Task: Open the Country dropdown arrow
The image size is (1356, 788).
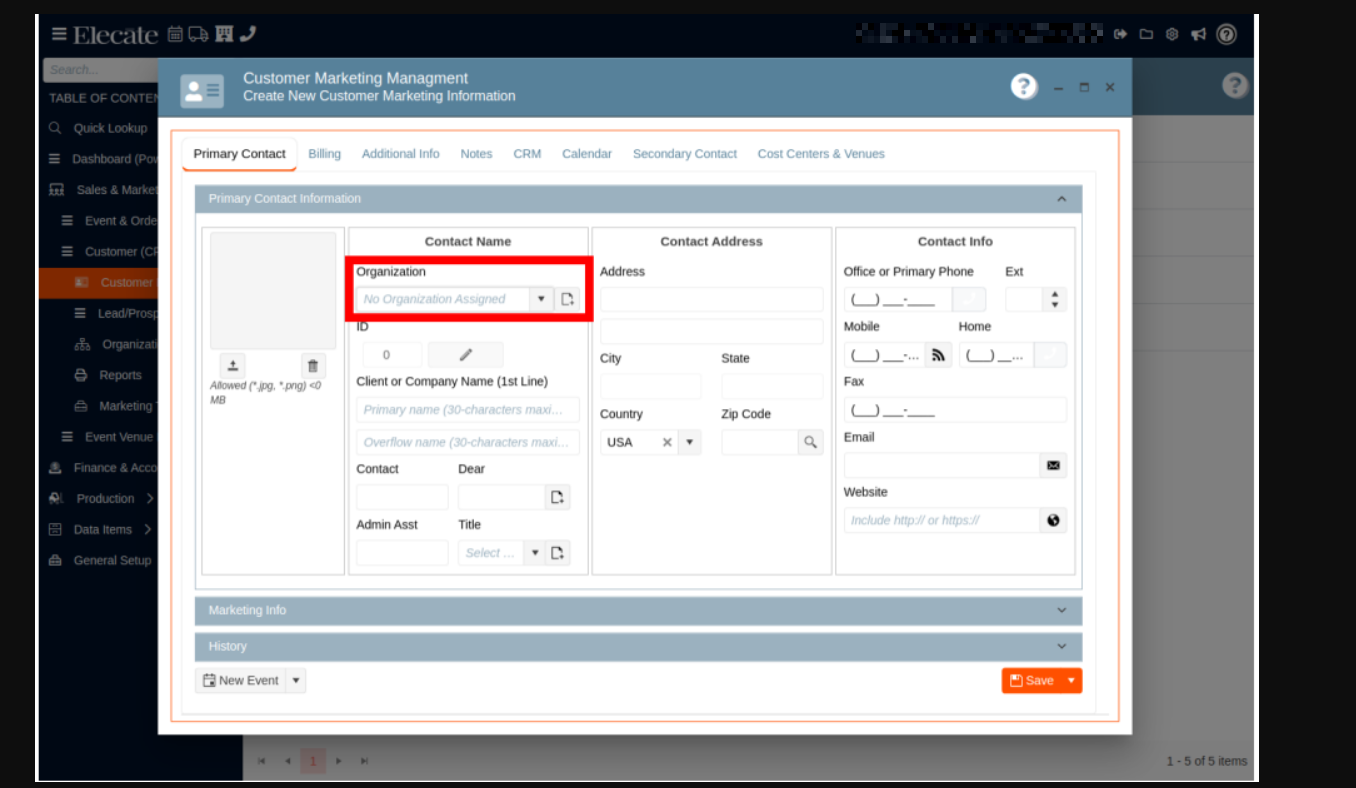Action: click(689, 442)
